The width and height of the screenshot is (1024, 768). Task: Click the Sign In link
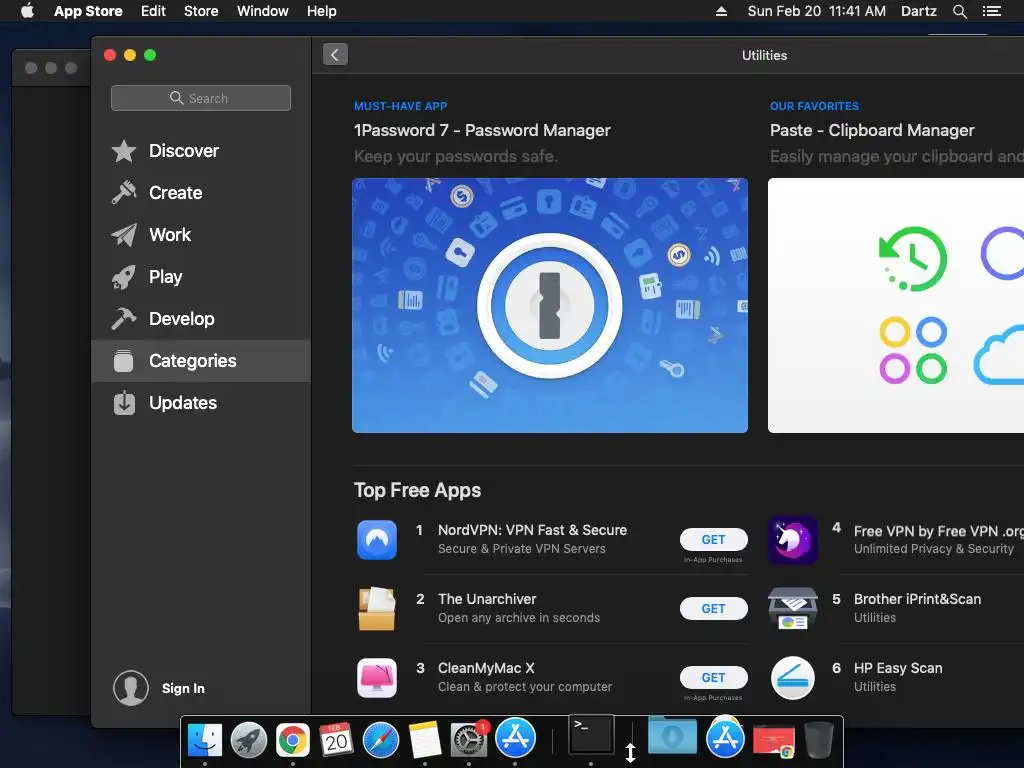click(x=184, y=688)
